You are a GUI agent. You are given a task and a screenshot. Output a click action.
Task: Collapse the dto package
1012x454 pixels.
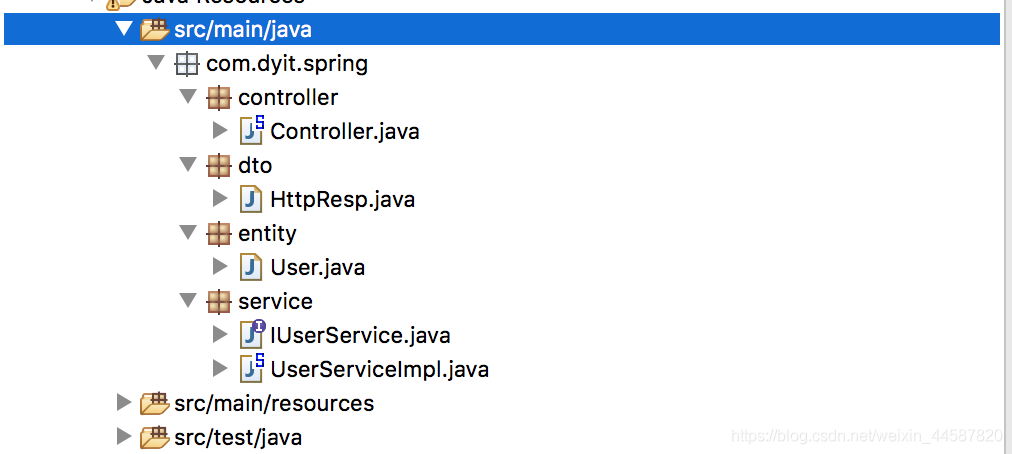pos(188,165)
